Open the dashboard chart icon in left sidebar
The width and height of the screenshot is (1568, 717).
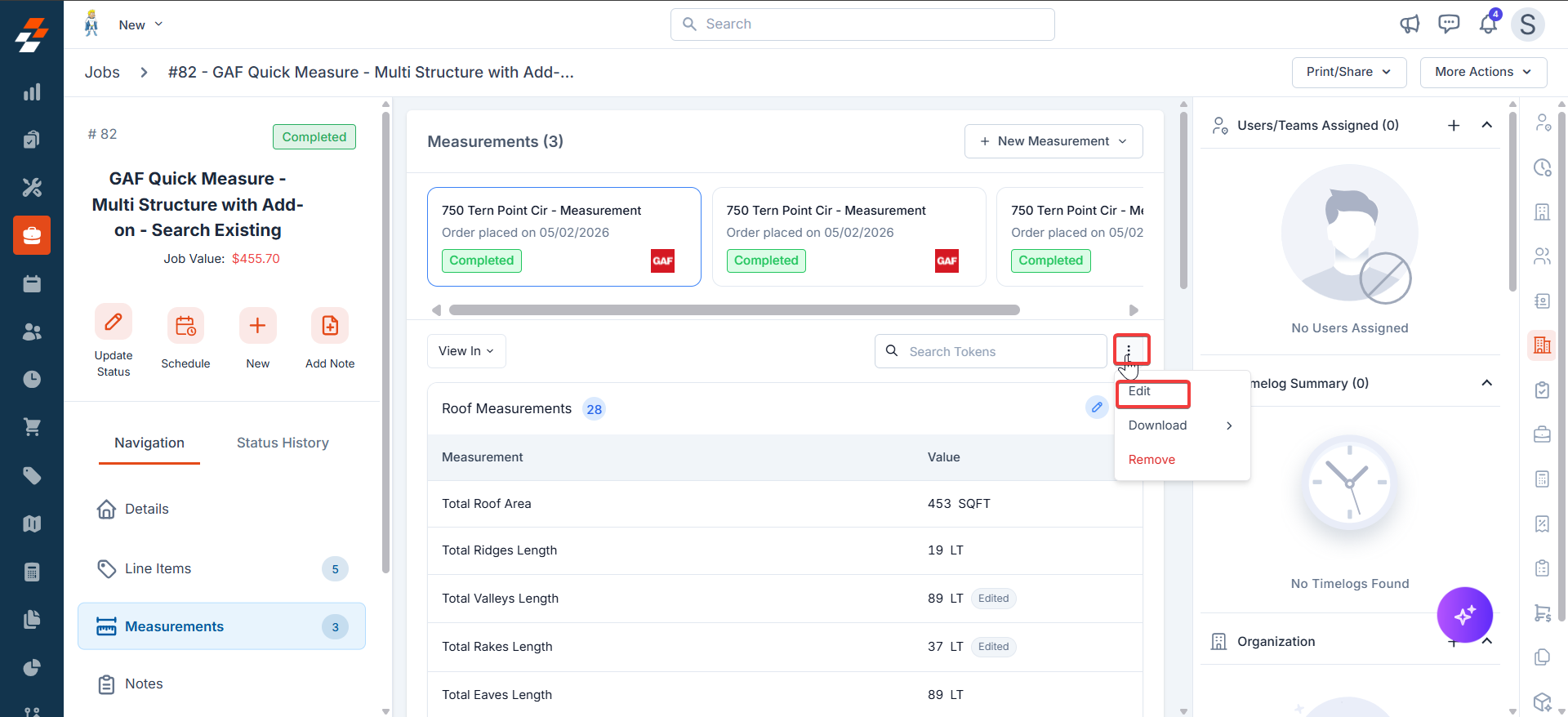[x=32, y=92]
